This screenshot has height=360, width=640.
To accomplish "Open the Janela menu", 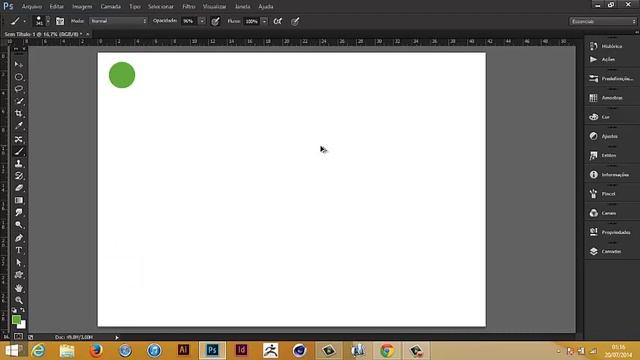I will coord(242,7).
